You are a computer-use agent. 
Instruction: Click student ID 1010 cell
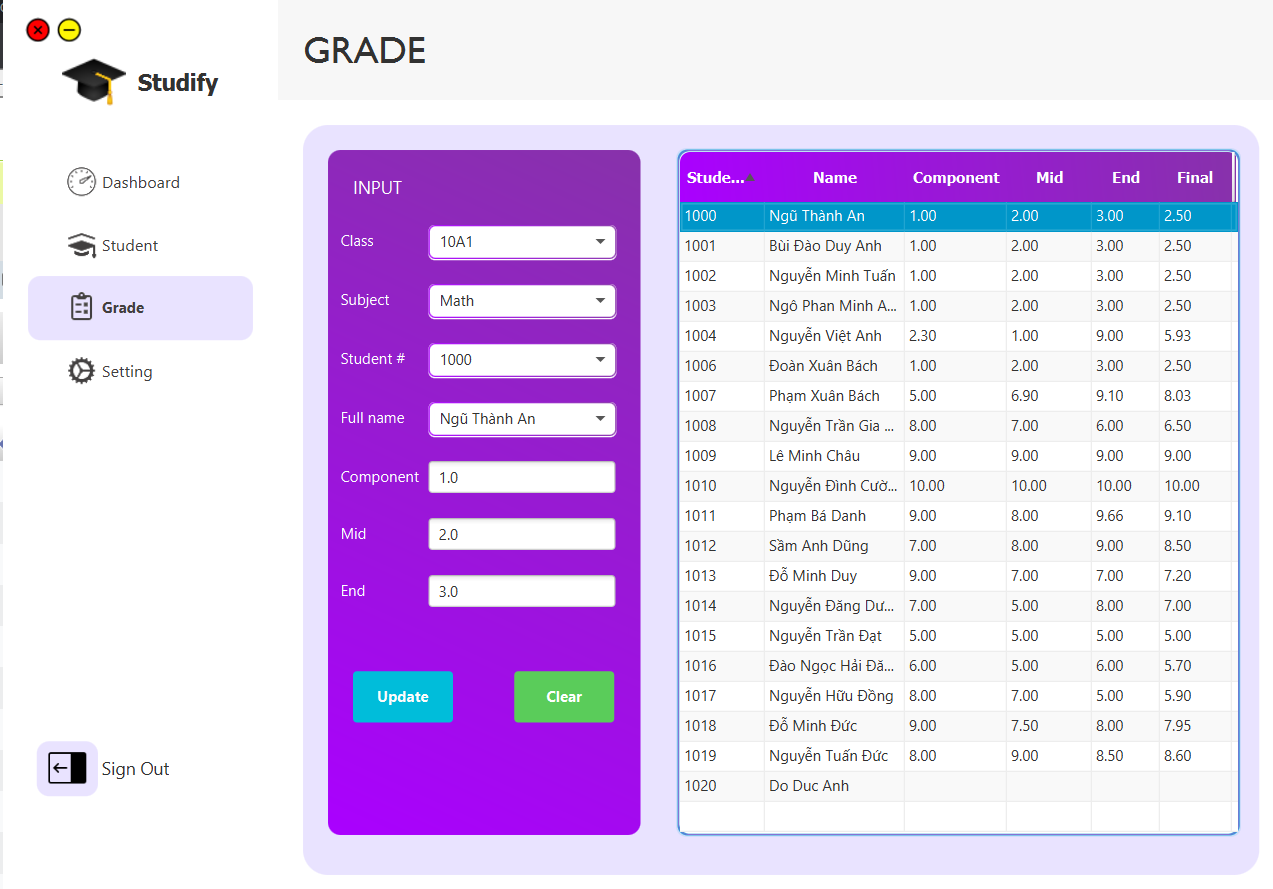(722, 486)
